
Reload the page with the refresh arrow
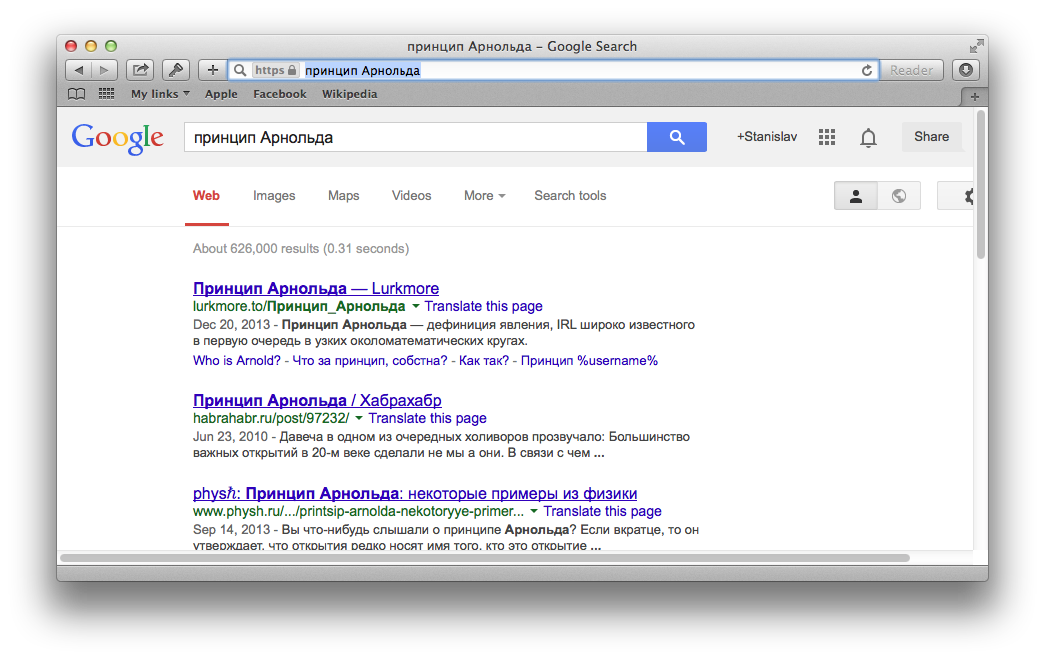[x=866, y=70]
